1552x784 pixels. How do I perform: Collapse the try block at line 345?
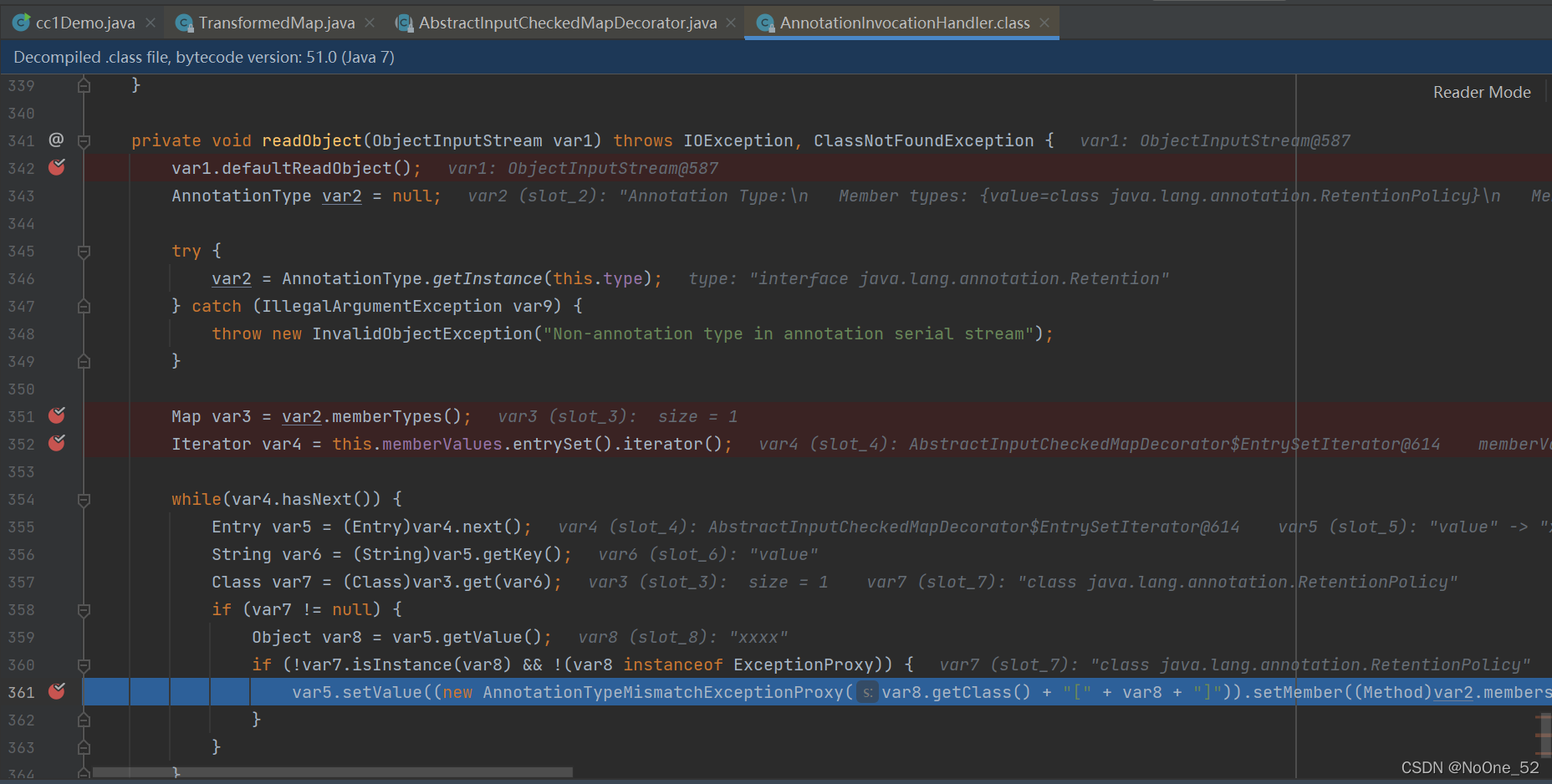coord(84,252)
